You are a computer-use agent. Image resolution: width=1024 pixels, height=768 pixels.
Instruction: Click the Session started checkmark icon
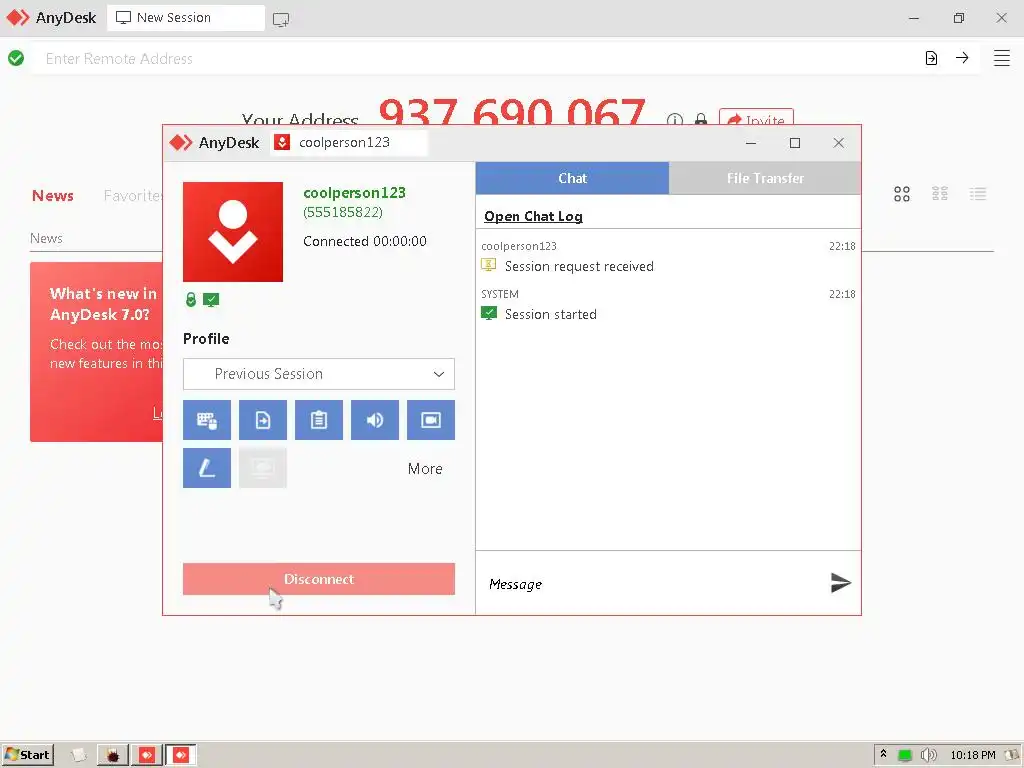(488, 313)
